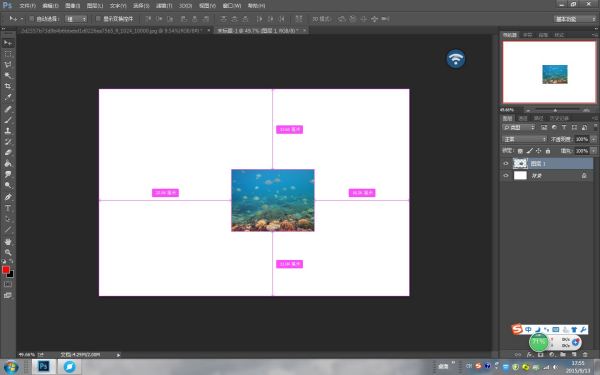Viewport: 600px width, 375px height.
Task: Open the 不透明度 slider arrow
Action: click(x=593, y=139)
